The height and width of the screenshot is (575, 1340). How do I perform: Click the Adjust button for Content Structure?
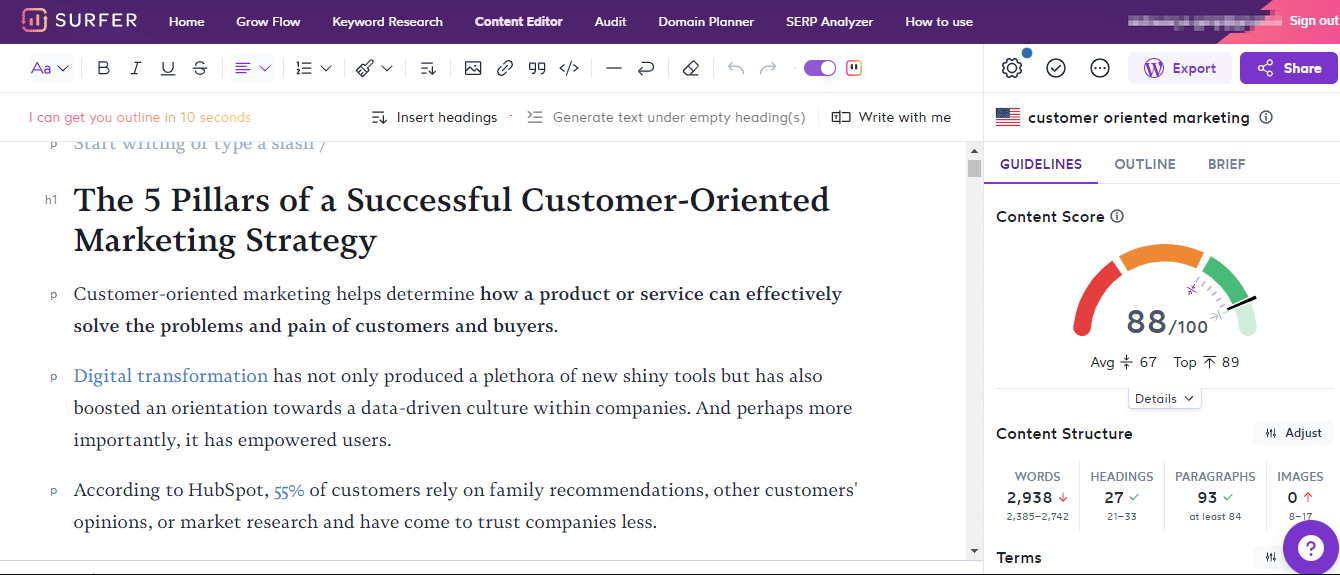pyautogui.click(x=1293, y=433)
